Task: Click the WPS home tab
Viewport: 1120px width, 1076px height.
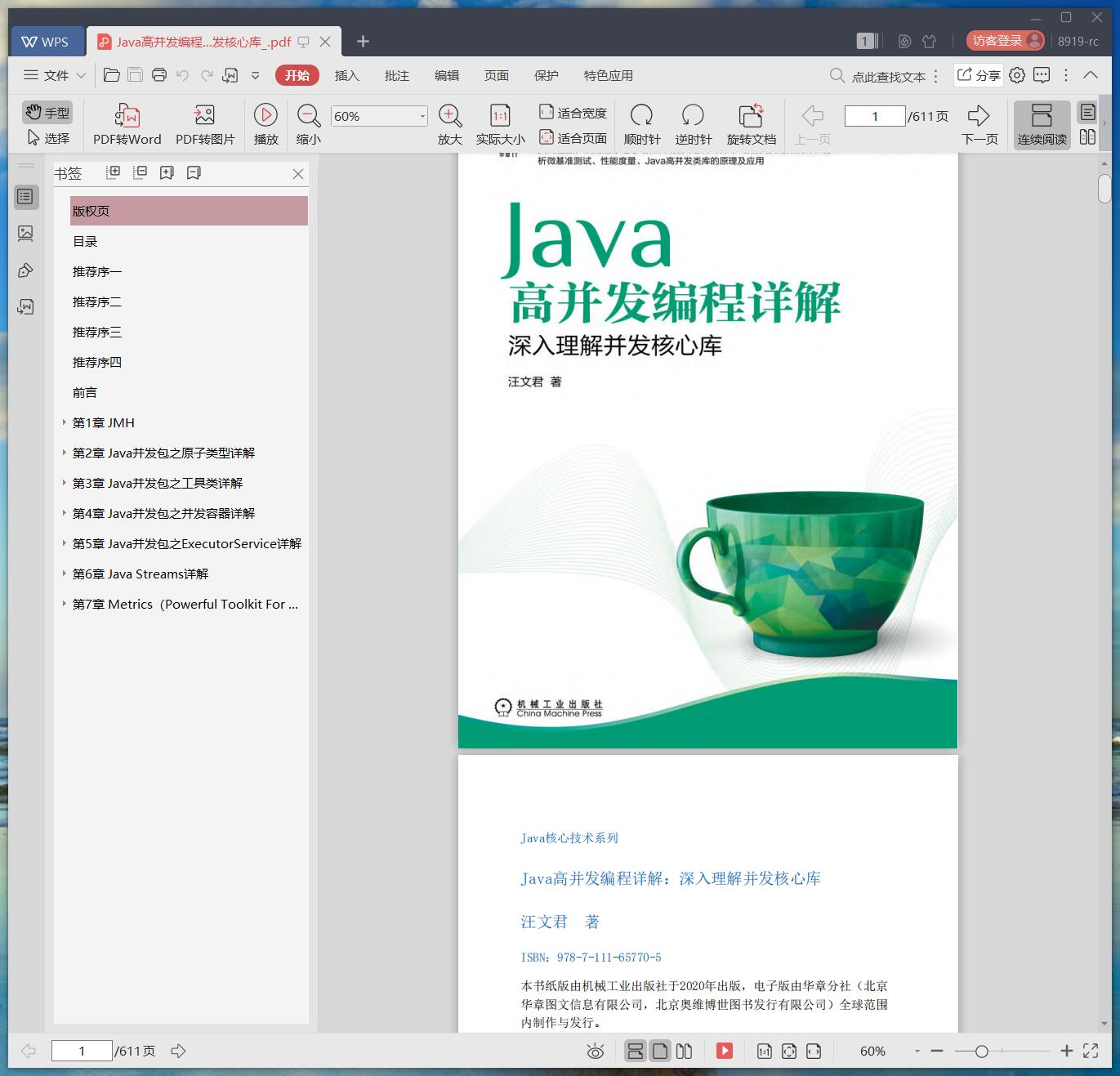Action: pyautogui.click(x=46, y=42)
